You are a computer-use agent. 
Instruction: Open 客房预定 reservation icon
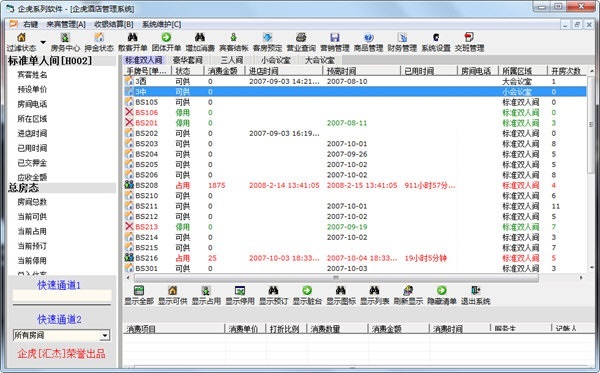(x=267, y=37)
